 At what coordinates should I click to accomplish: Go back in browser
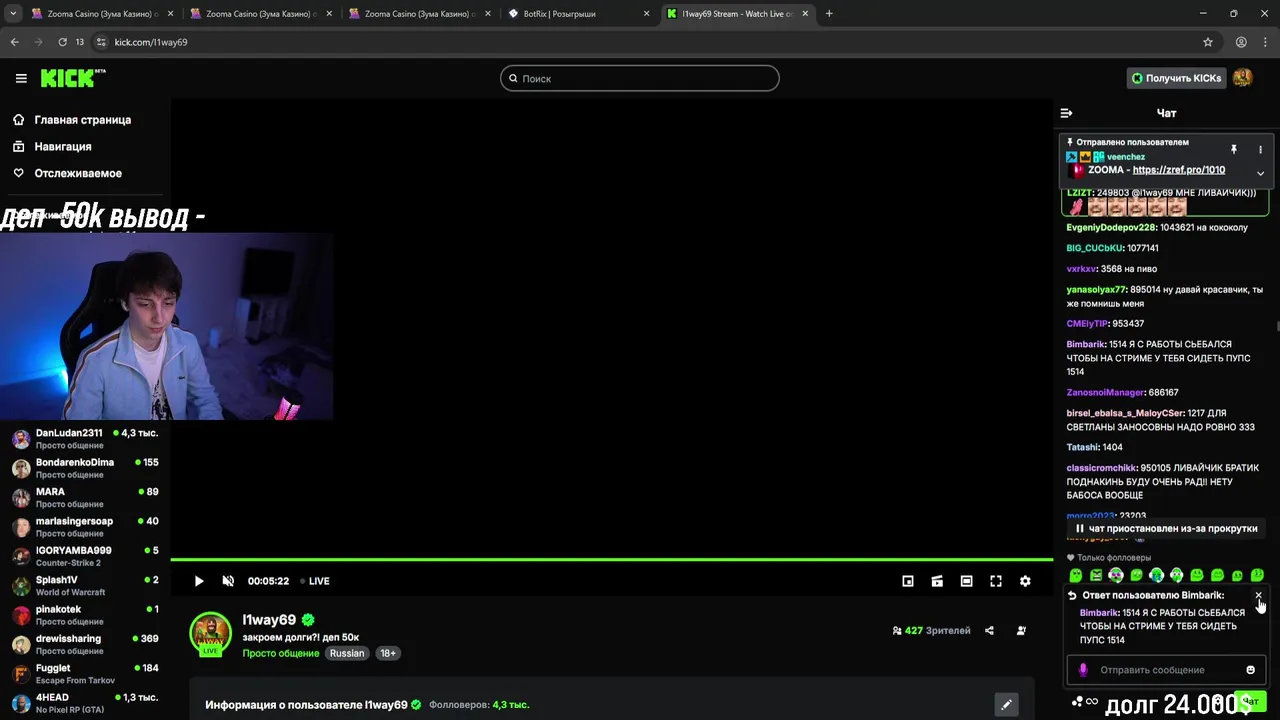(14, 42)
